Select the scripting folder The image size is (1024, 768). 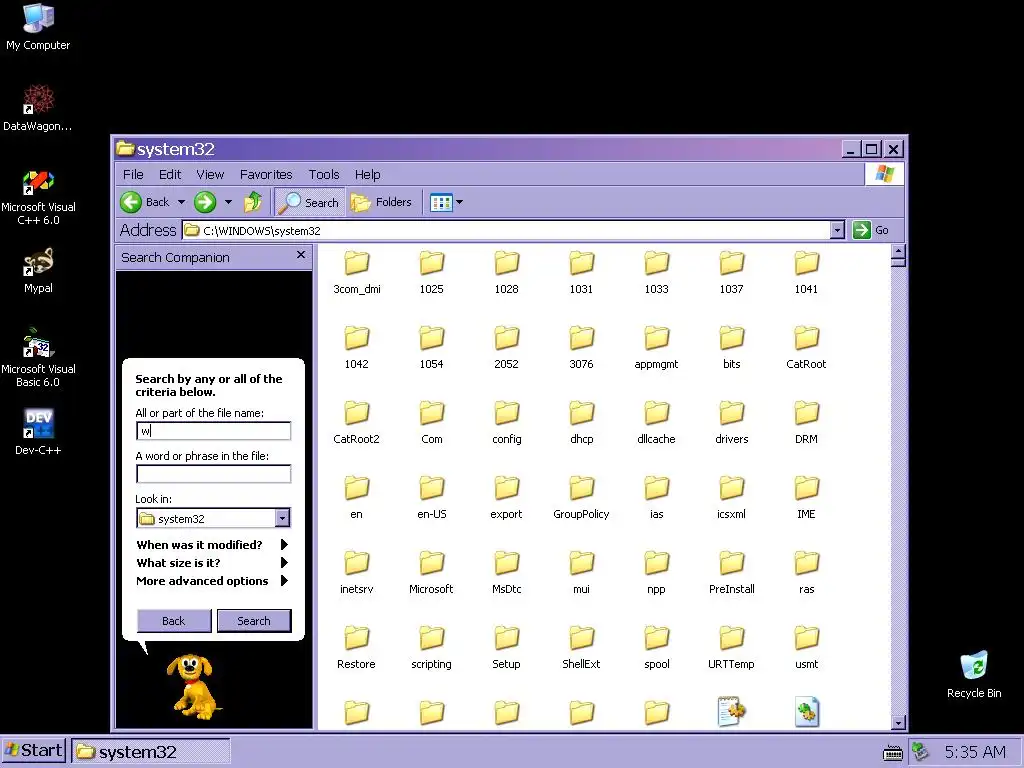pos(431,646)
